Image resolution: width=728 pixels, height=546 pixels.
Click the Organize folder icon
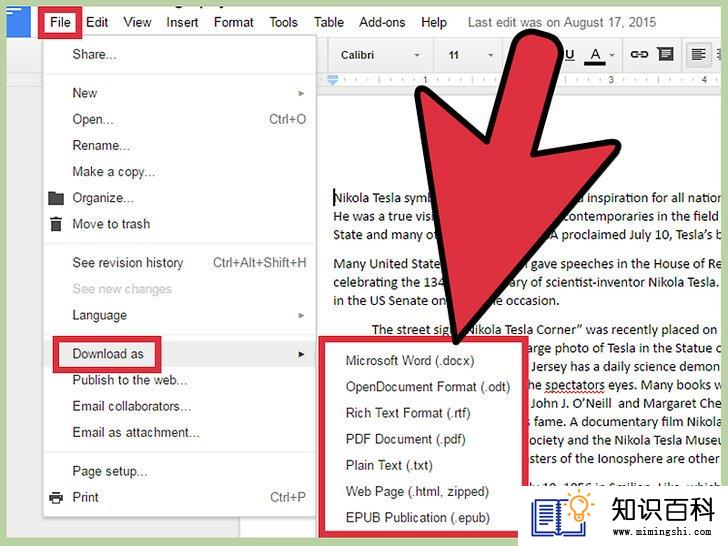pos(56,198)
